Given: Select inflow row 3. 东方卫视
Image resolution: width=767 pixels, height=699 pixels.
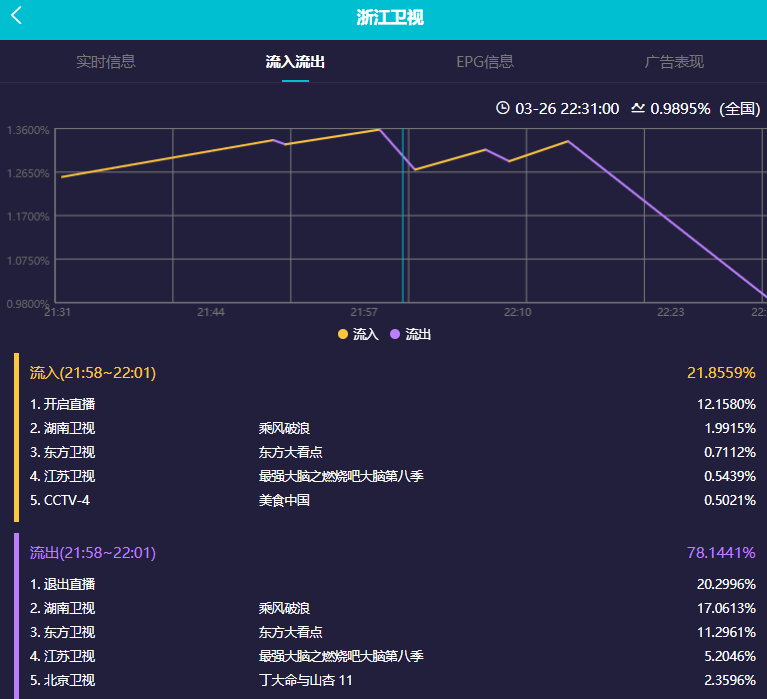Looking at the screenshot, I should point(393,452).
